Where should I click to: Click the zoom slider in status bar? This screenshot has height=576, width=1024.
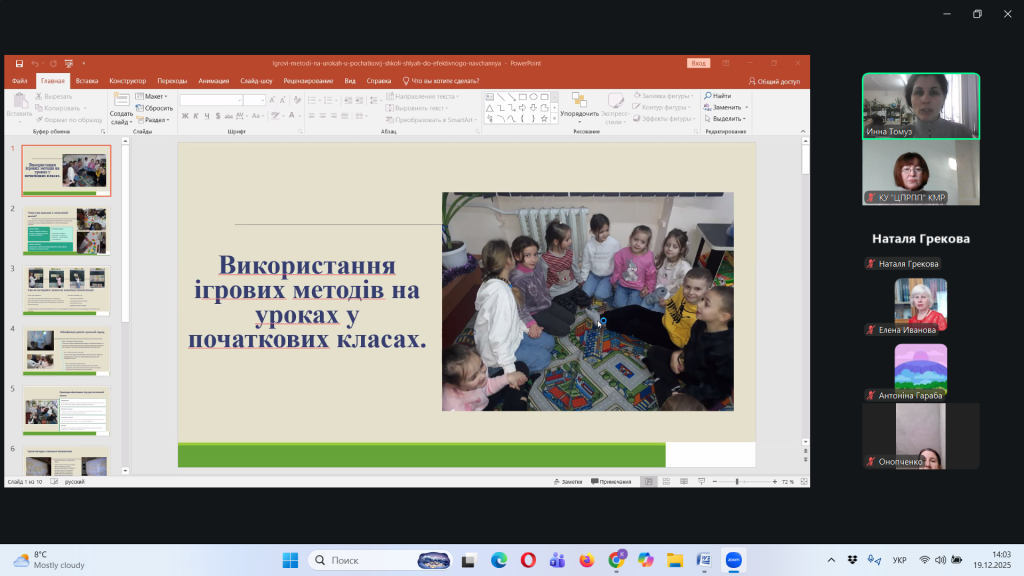click(737, 481)
